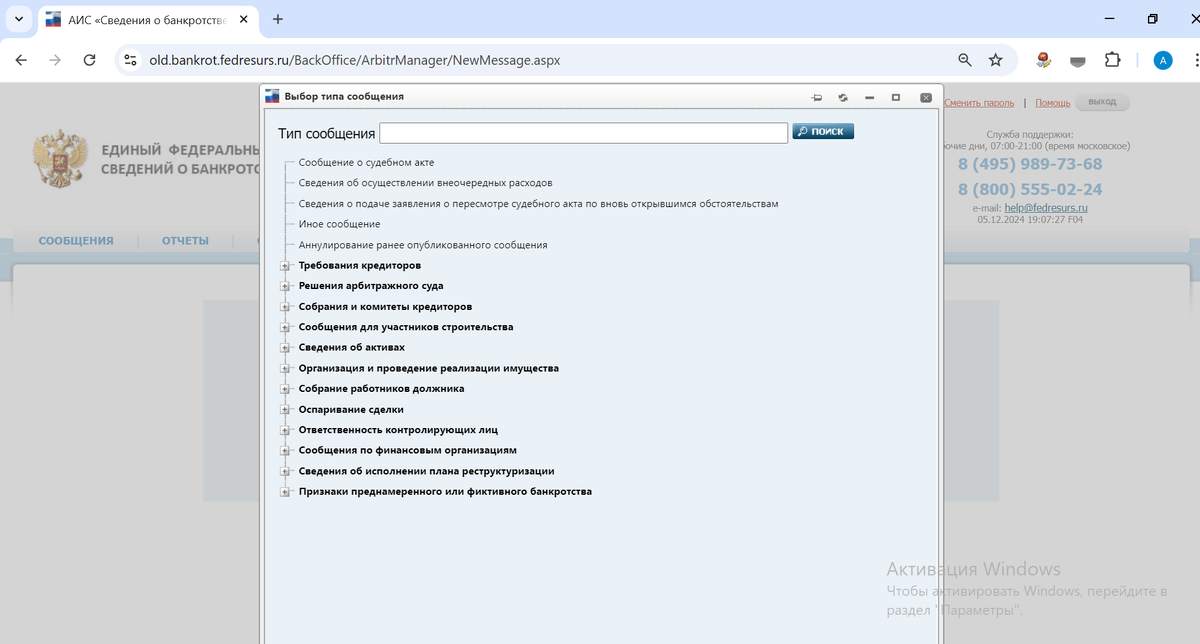Go back with the browser back arrow
Screen dimensions: 1200x644
click(x=22, y=60)
